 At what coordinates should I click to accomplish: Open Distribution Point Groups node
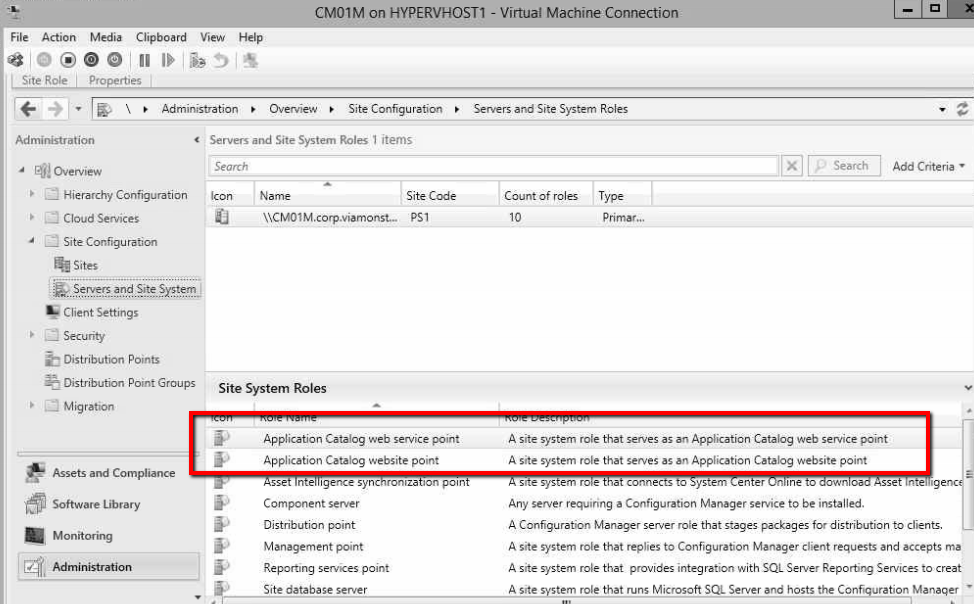pos(129,383)
